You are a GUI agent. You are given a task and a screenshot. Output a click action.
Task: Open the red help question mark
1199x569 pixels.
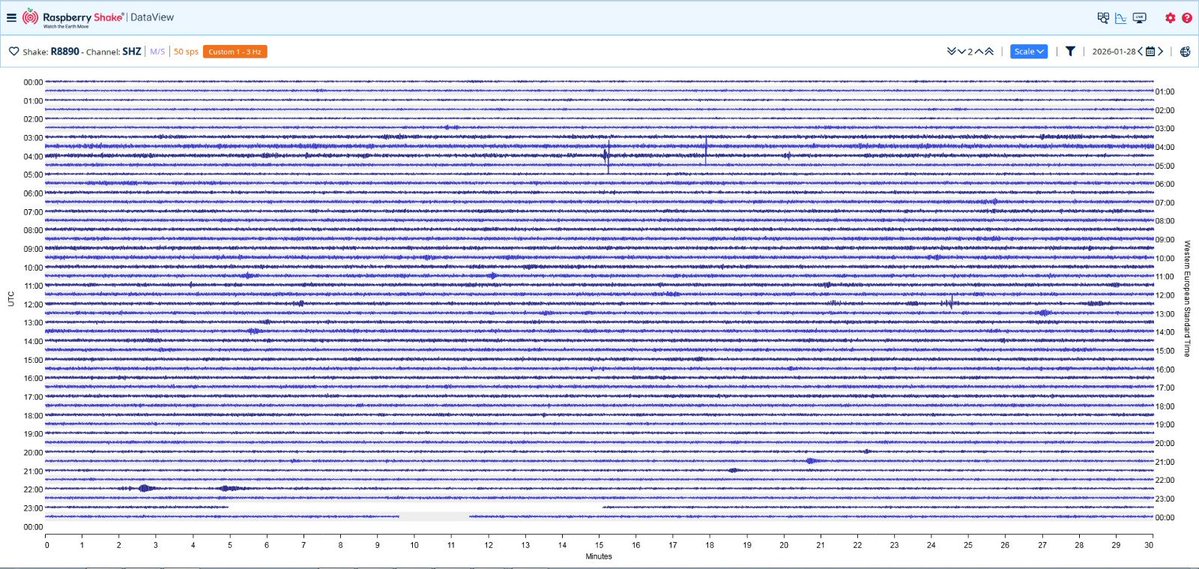1186,18
